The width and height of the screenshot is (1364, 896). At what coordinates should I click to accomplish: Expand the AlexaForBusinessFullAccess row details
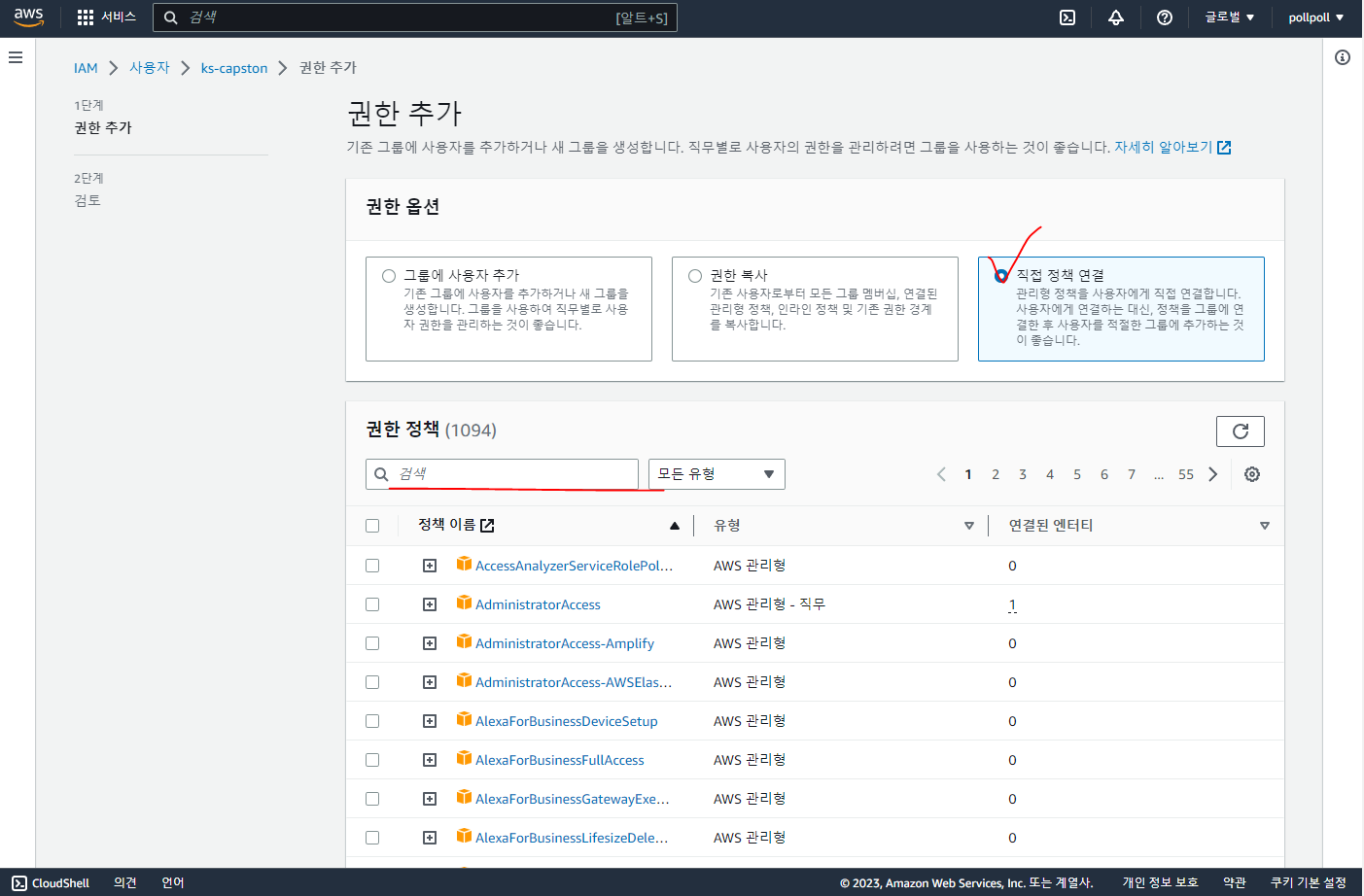point(430,760)
